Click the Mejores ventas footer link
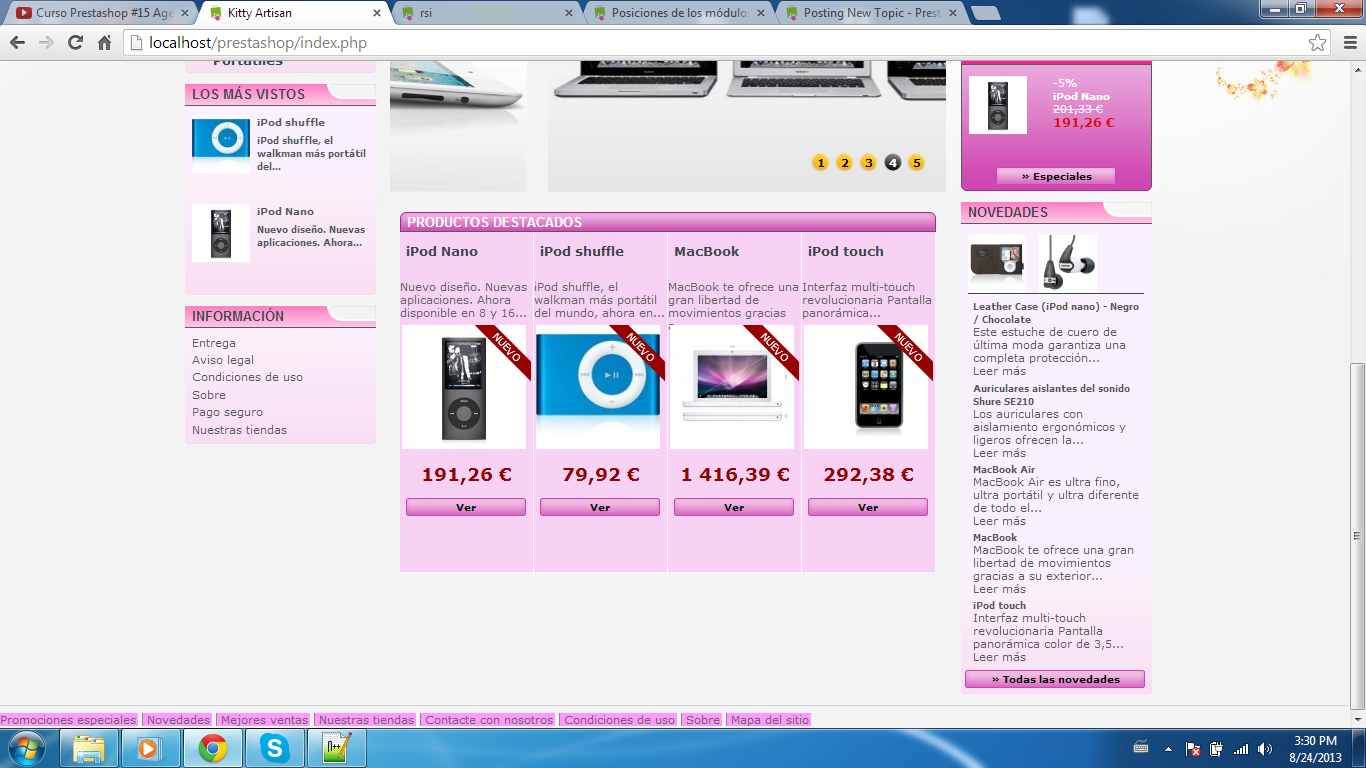Viewport: 1366px width, 768px height. (264, 720)
